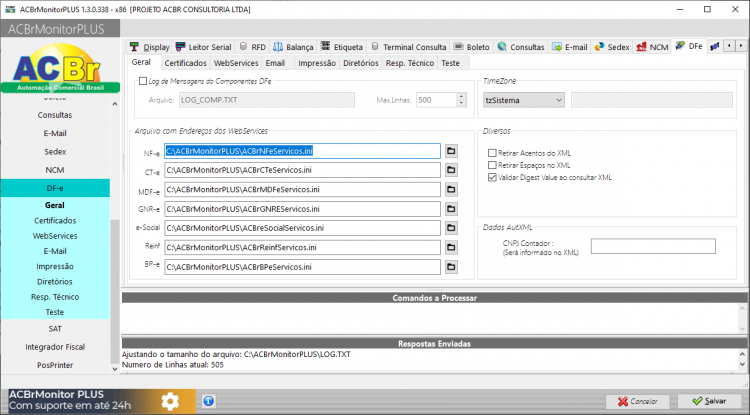Switch to Teste sub-tab
The height and width of the screenshot is (415, 750).
451,63
